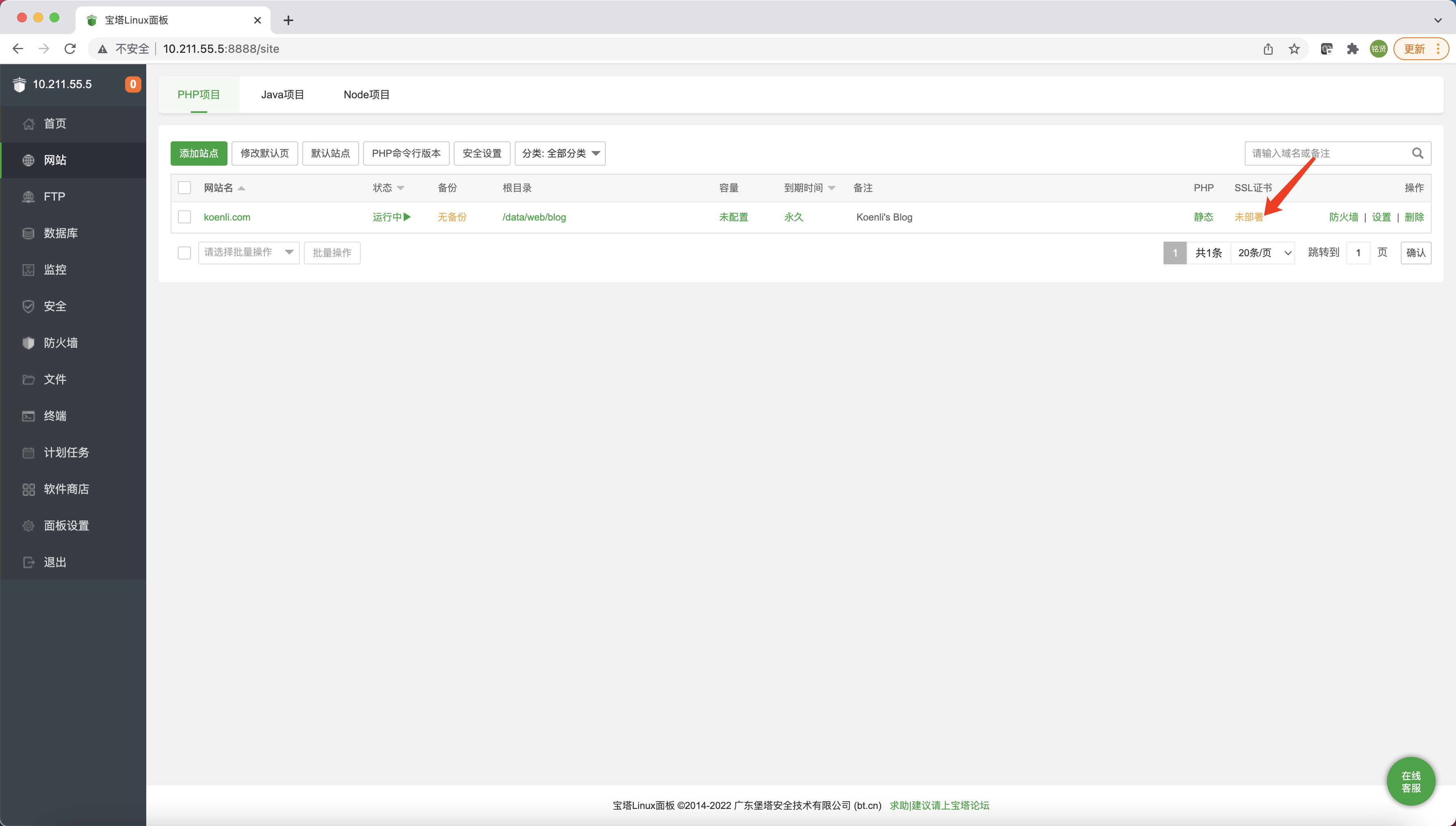
Task: Select the 宝塔Linux面板 browser tab
Action: coord(173,20)
